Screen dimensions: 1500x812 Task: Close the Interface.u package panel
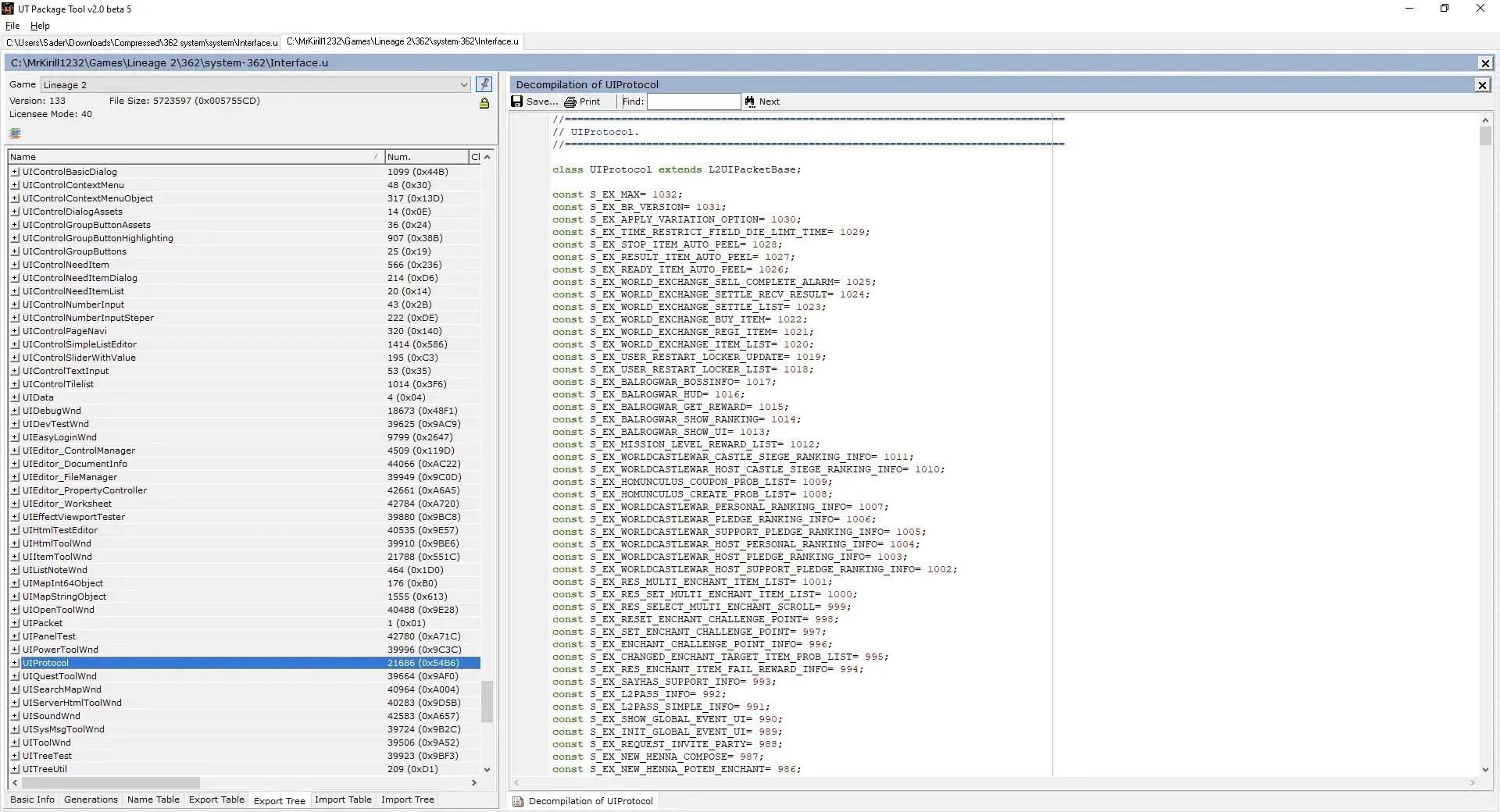point(1485,63)
